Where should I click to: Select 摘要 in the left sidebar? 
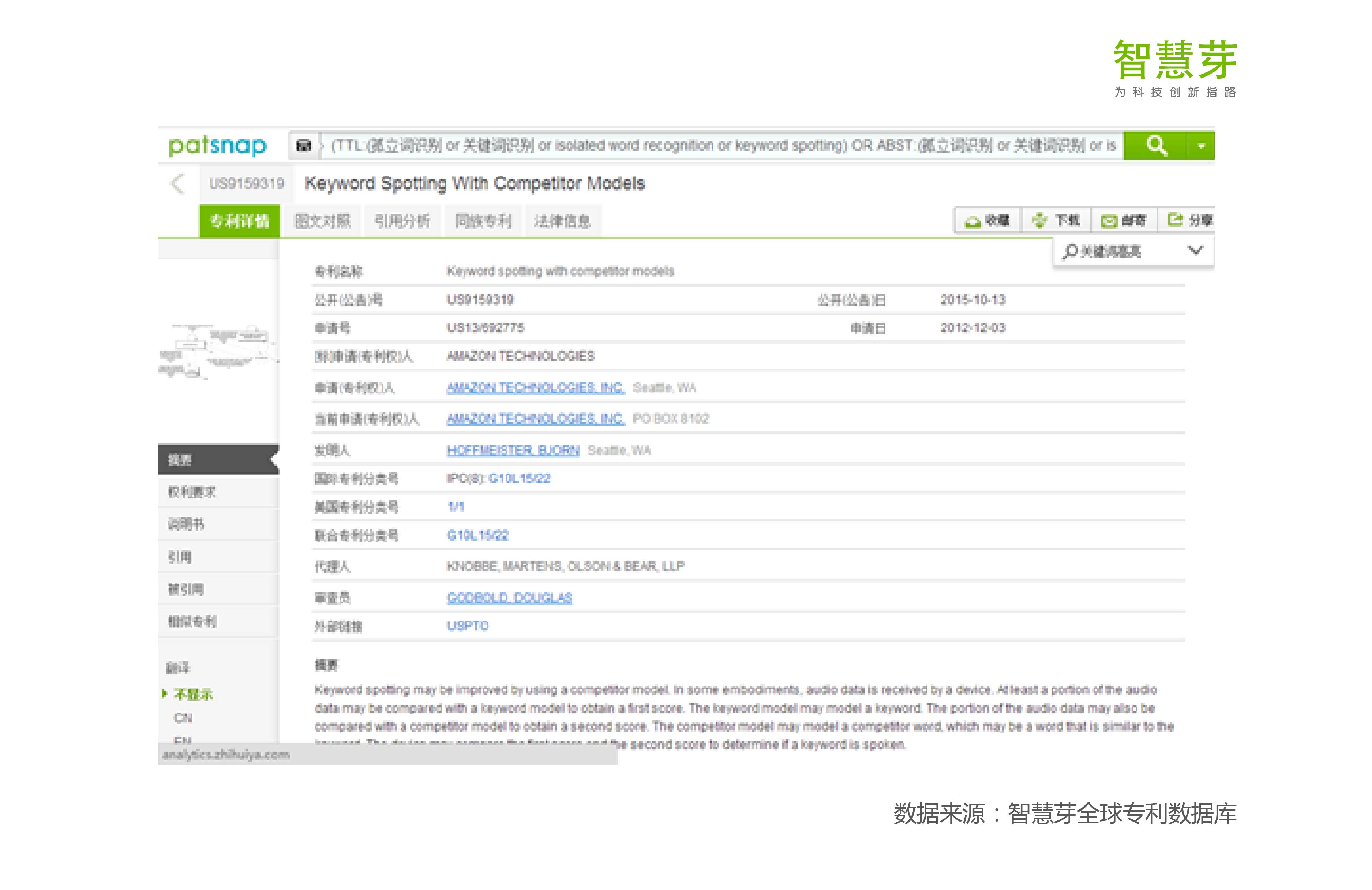(x=218, y=459)
